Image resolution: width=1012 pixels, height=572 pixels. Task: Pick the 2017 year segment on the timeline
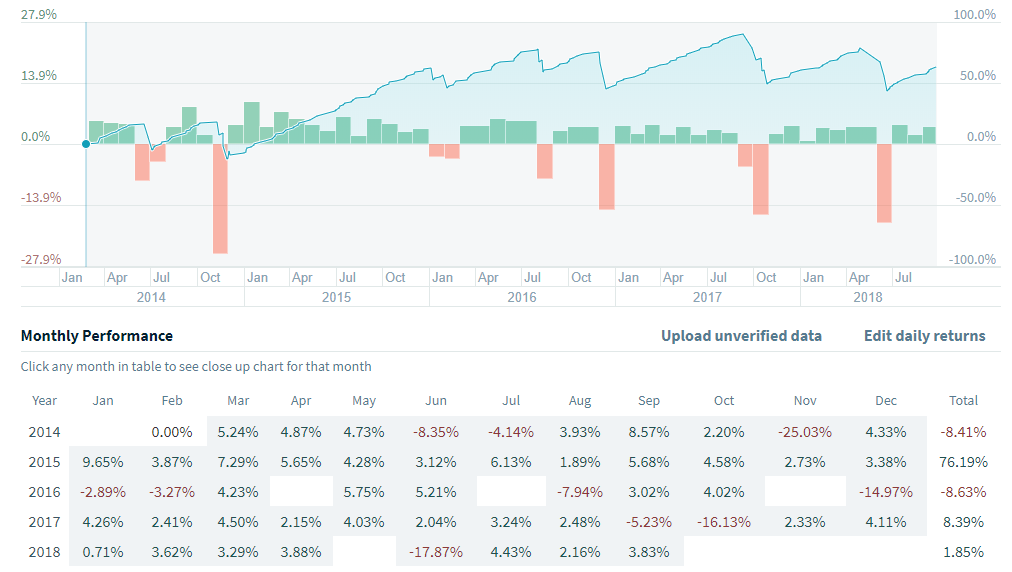pyautogui.click(x=707, y=297)
